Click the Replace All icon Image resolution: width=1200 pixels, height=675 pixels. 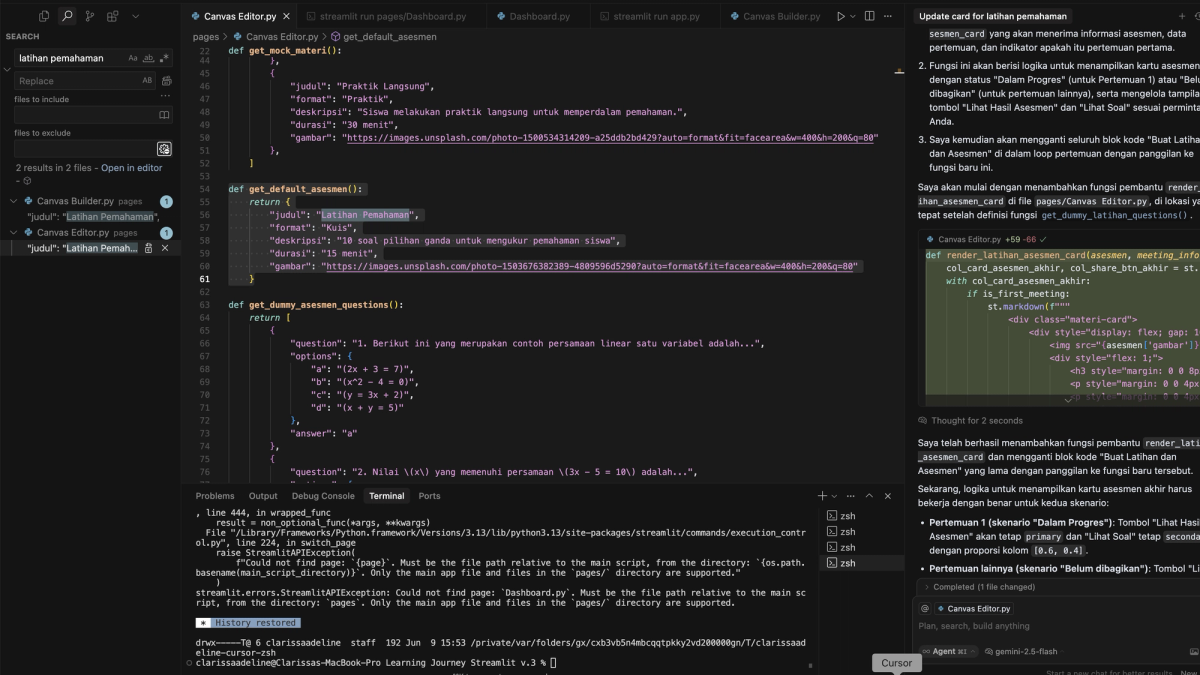[167, 81]
